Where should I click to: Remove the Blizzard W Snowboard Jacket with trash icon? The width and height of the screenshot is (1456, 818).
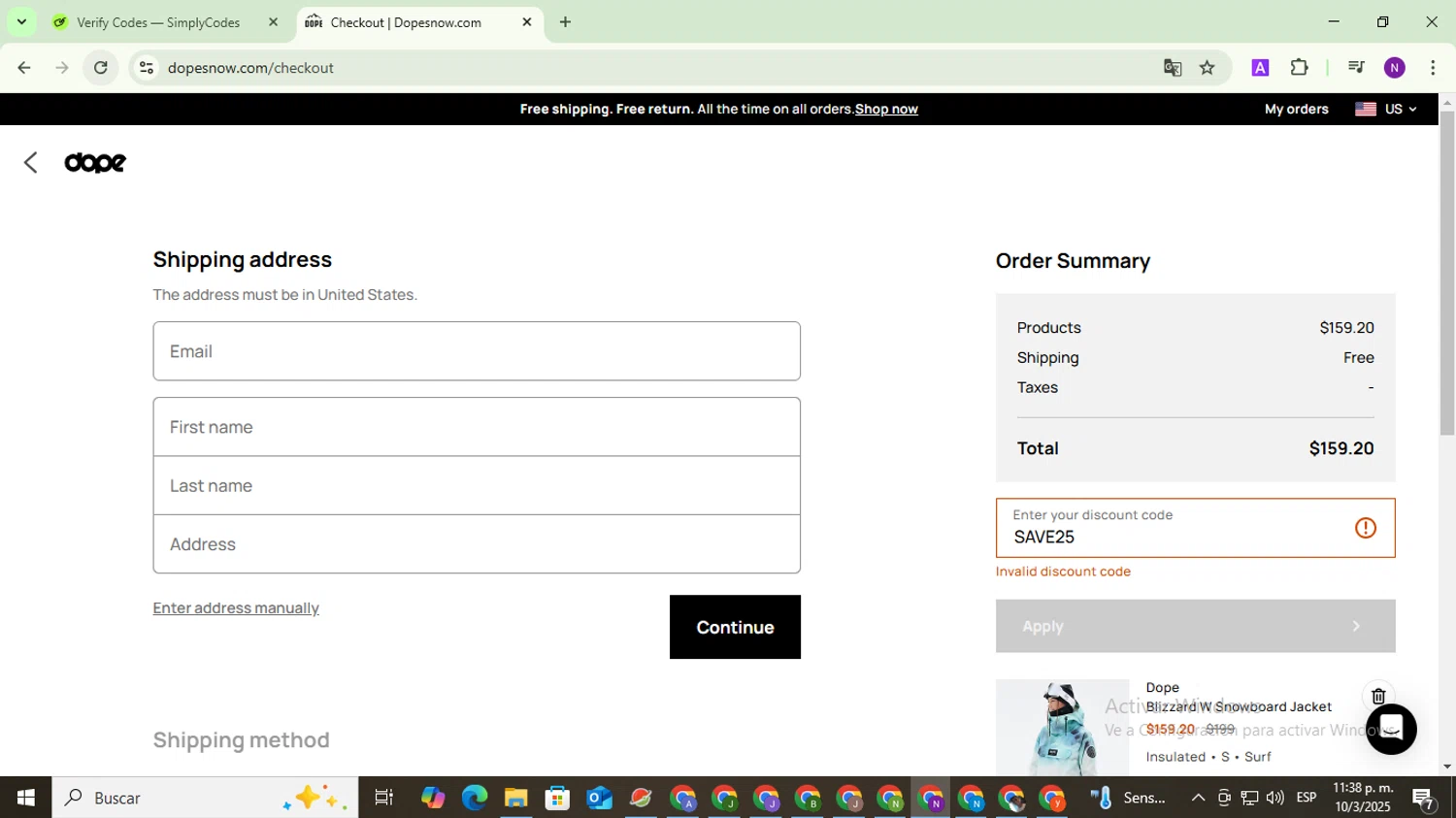(x=1378, y=697)
